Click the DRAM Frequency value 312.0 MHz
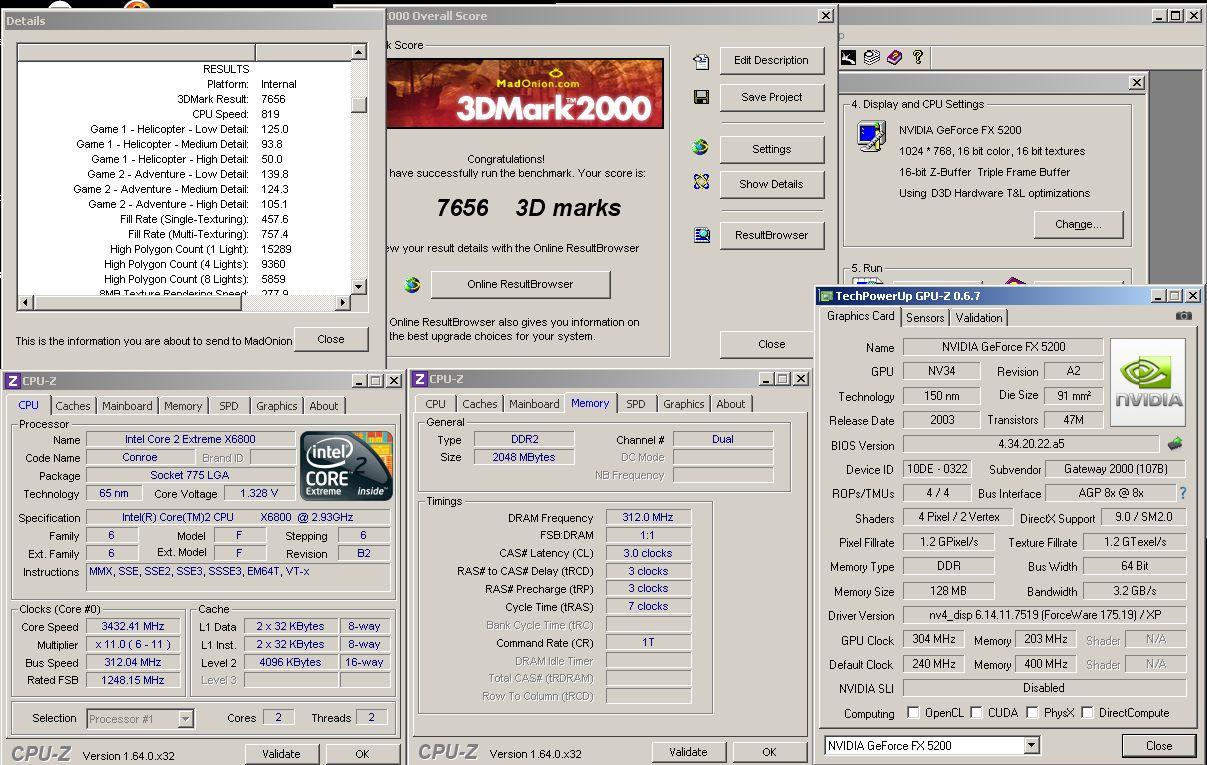The height and width of the screenshot is (765, 1207). tap(648, 518)
